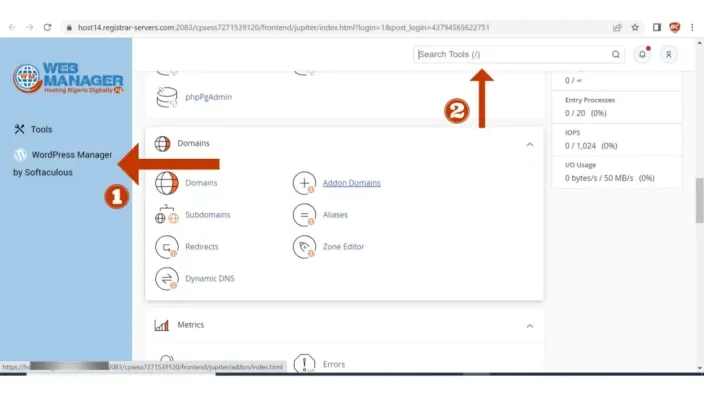
Task: Open the Addon Domains plus icon
Action: 304,183
